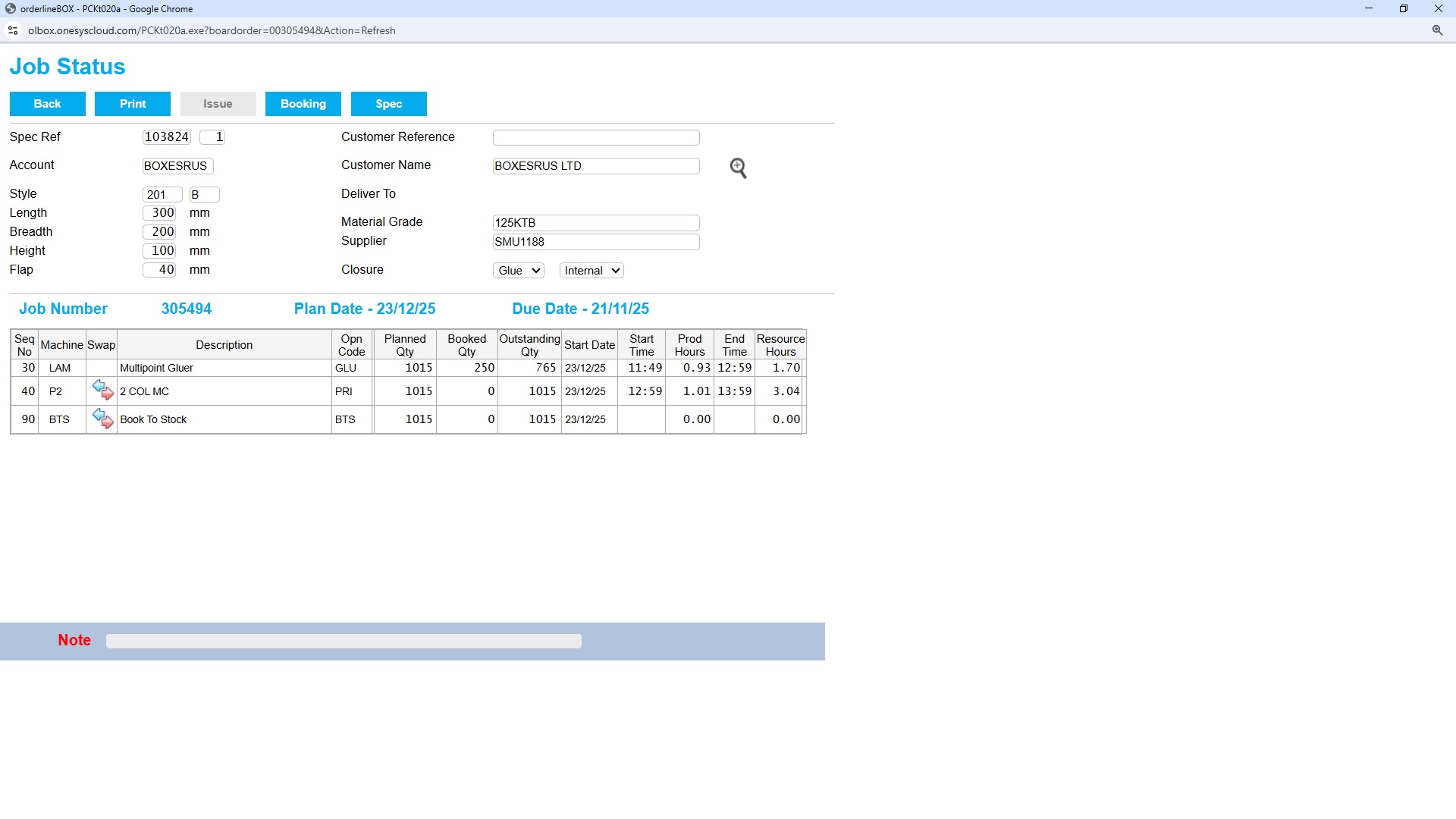Click the greyed Issue button
The height and width of the screenshot is (819, 1456).
coord(218,104)
